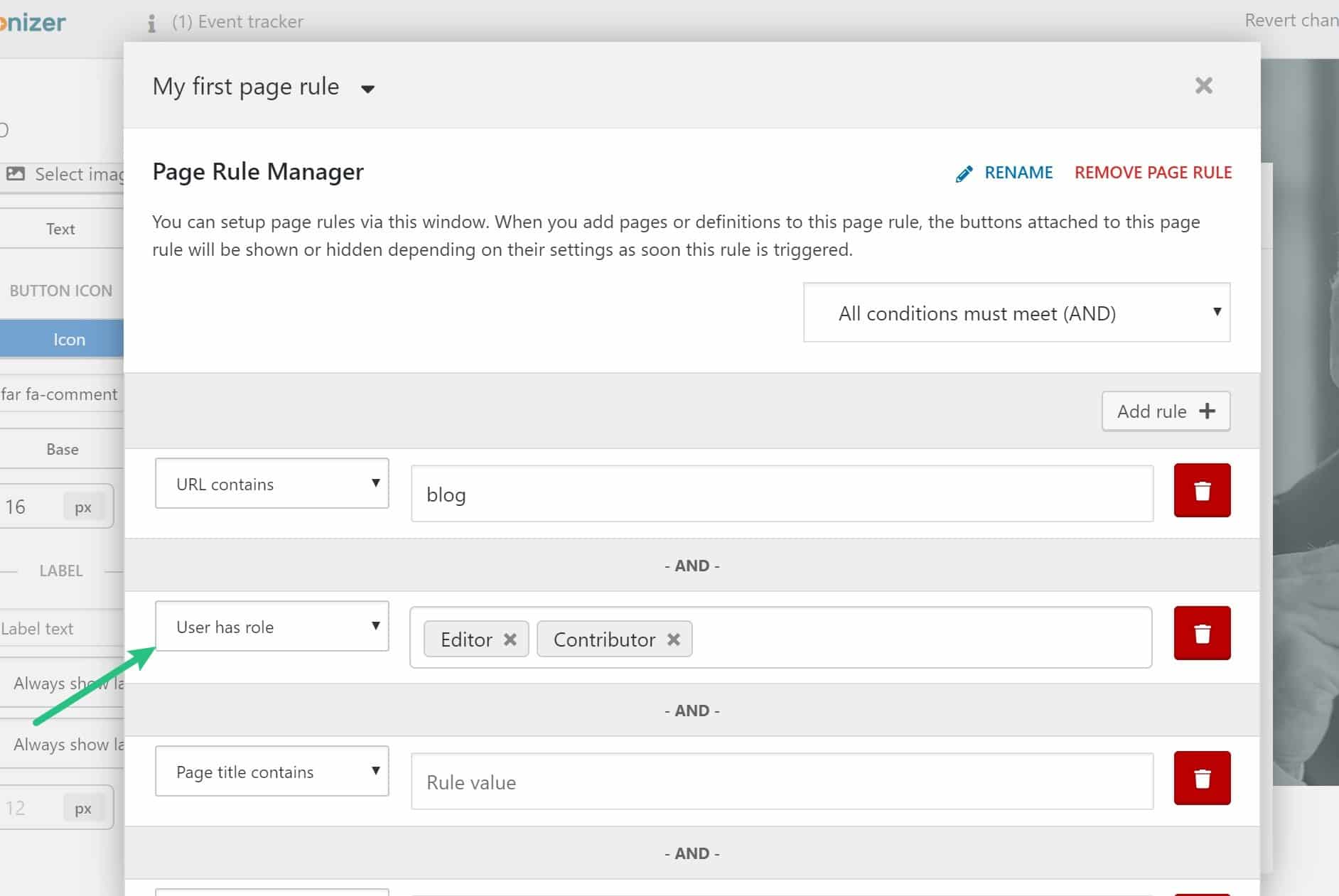
Task: Click the image icon beside Select image
Action: (x=16, y=173)
